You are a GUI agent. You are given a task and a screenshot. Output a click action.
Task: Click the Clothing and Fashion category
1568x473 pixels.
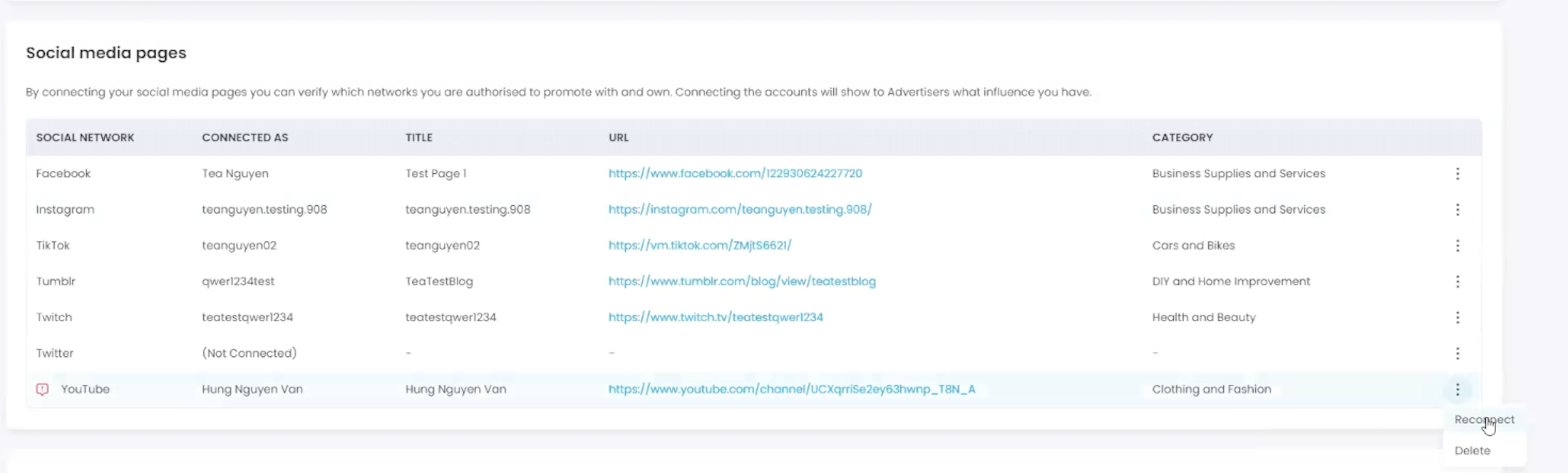[x=1212, y=390]
